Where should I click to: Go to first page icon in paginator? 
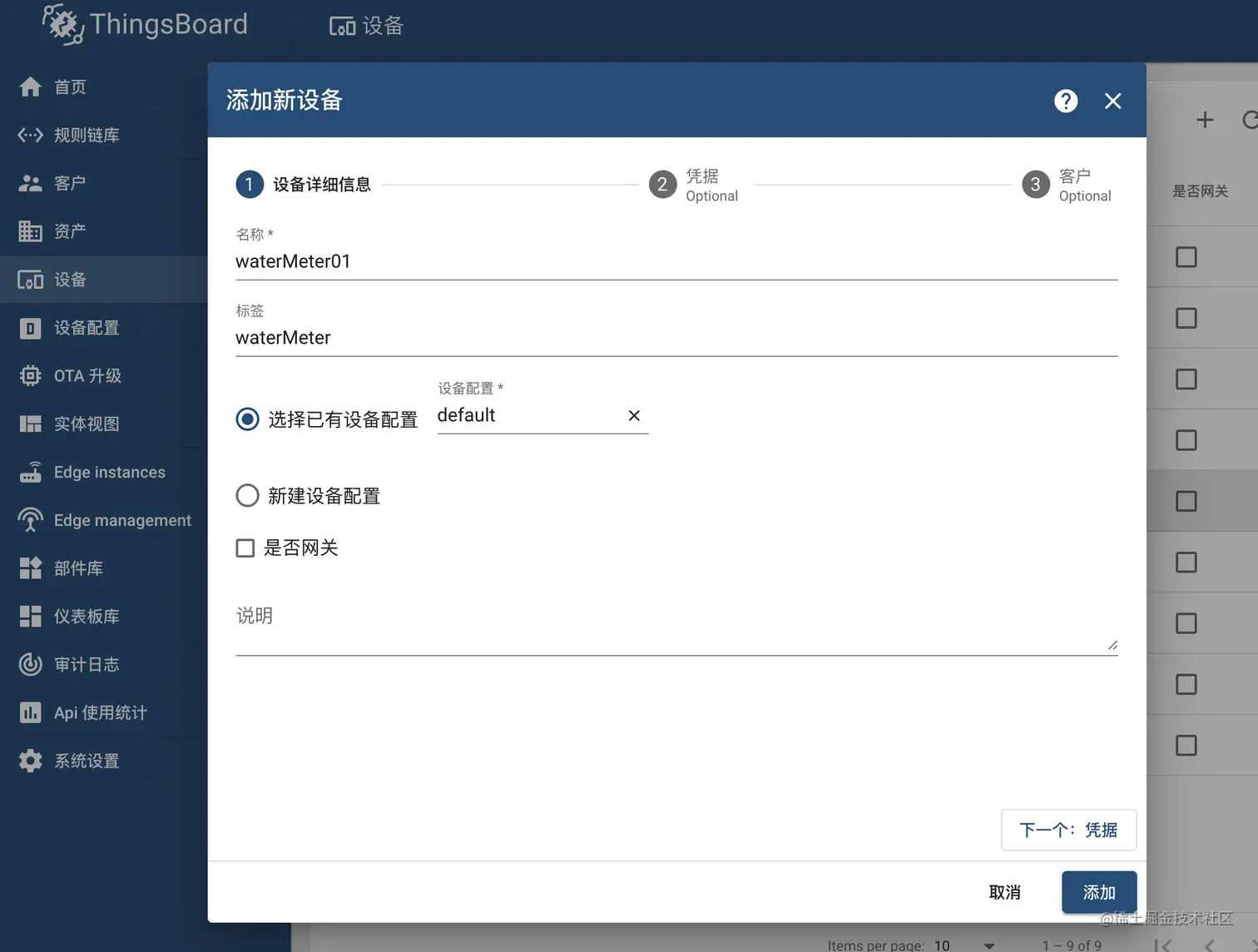[x=1162, y=945]
